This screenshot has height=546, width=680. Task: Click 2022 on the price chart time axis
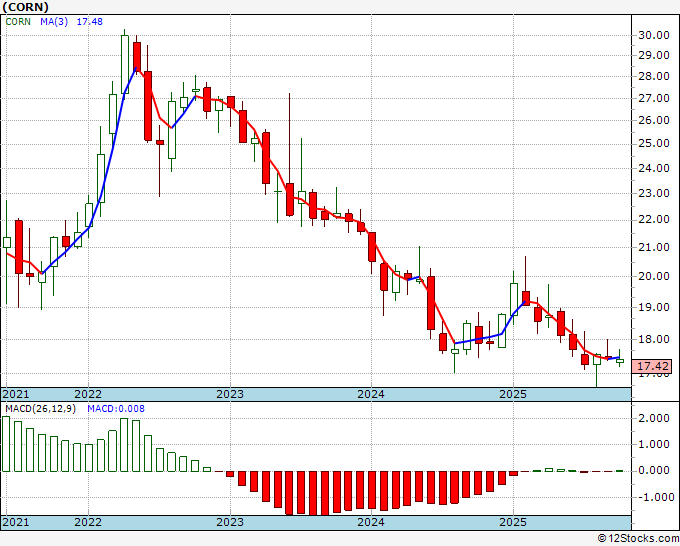88,394
